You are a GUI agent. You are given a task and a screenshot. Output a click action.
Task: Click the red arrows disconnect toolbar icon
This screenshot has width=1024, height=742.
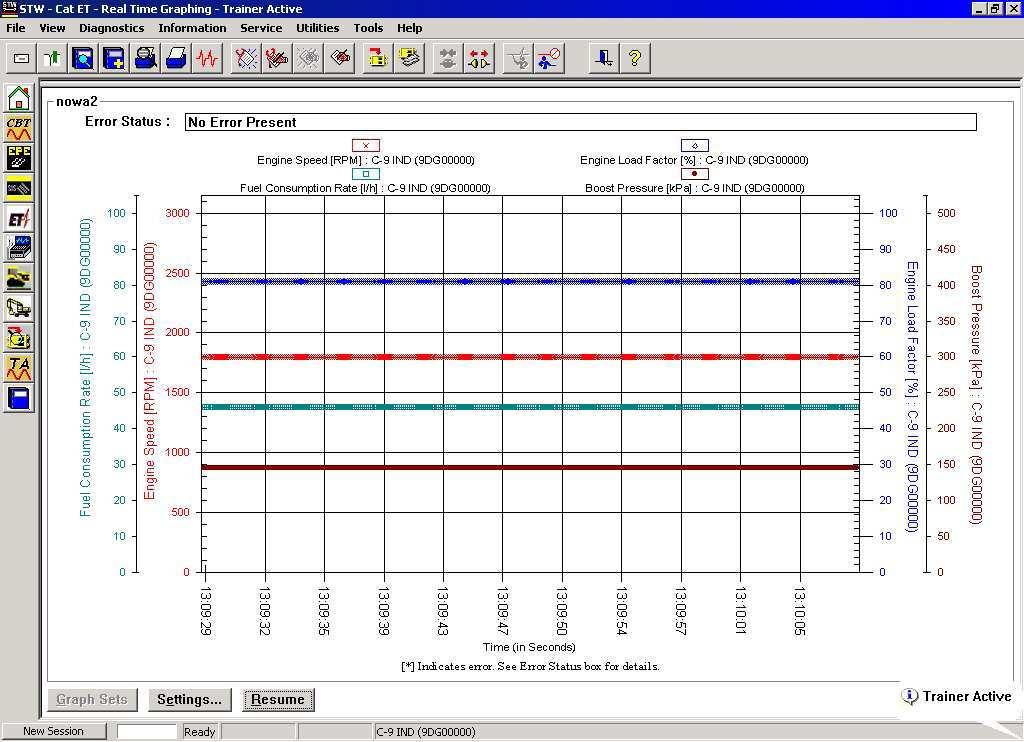click(479, 59)
